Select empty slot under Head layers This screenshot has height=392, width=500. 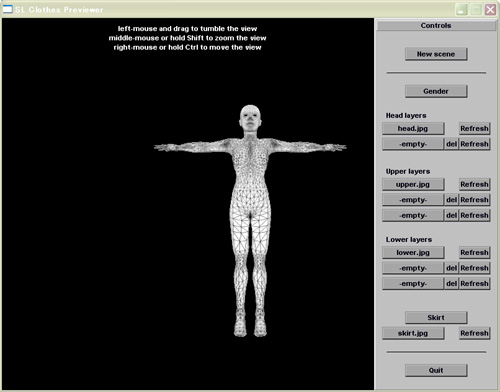click(413, 144)
